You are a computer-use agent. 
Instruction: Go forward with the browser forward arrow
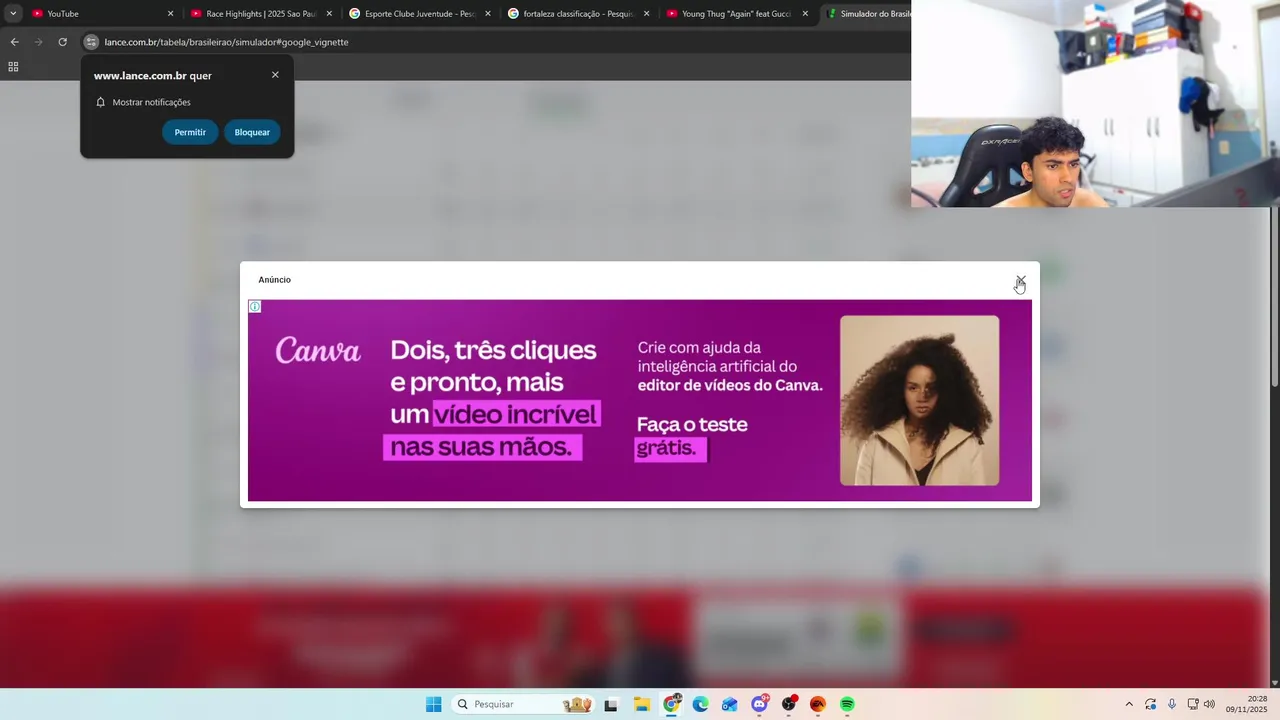pyautogui.click(x=38, y=42)
